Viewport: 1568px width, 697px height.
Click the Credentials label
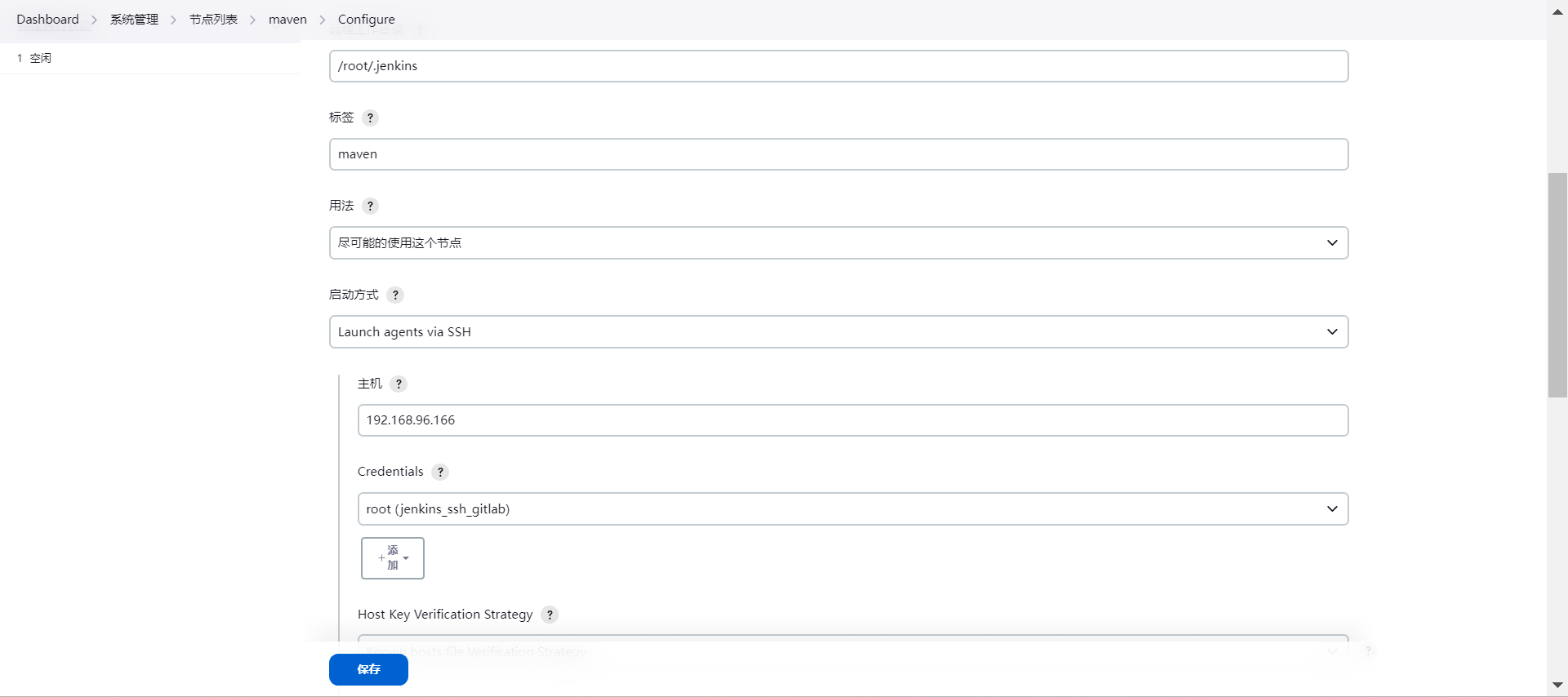coord(390,472)
